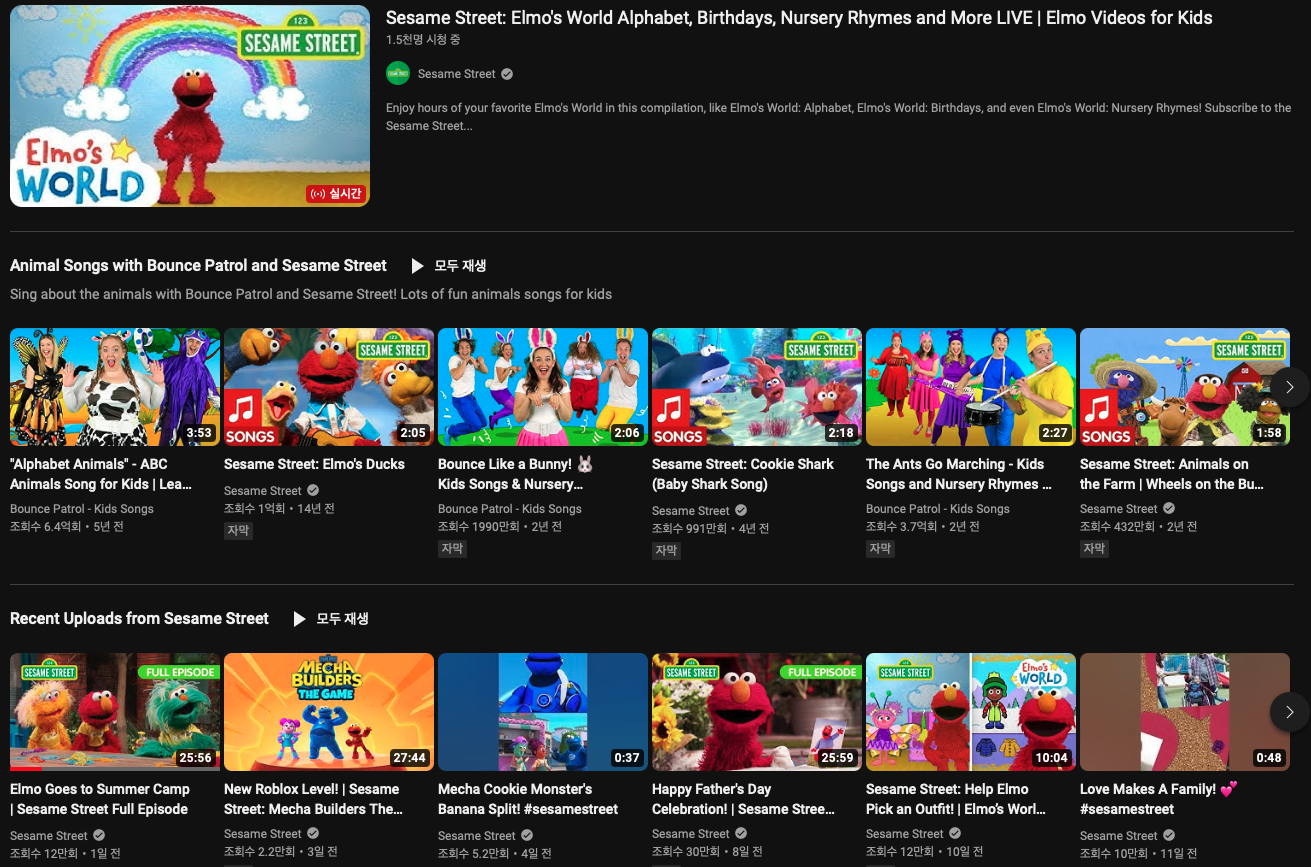Click the SONGS music note badge on Elmo's Ducks

click(250, 419)
